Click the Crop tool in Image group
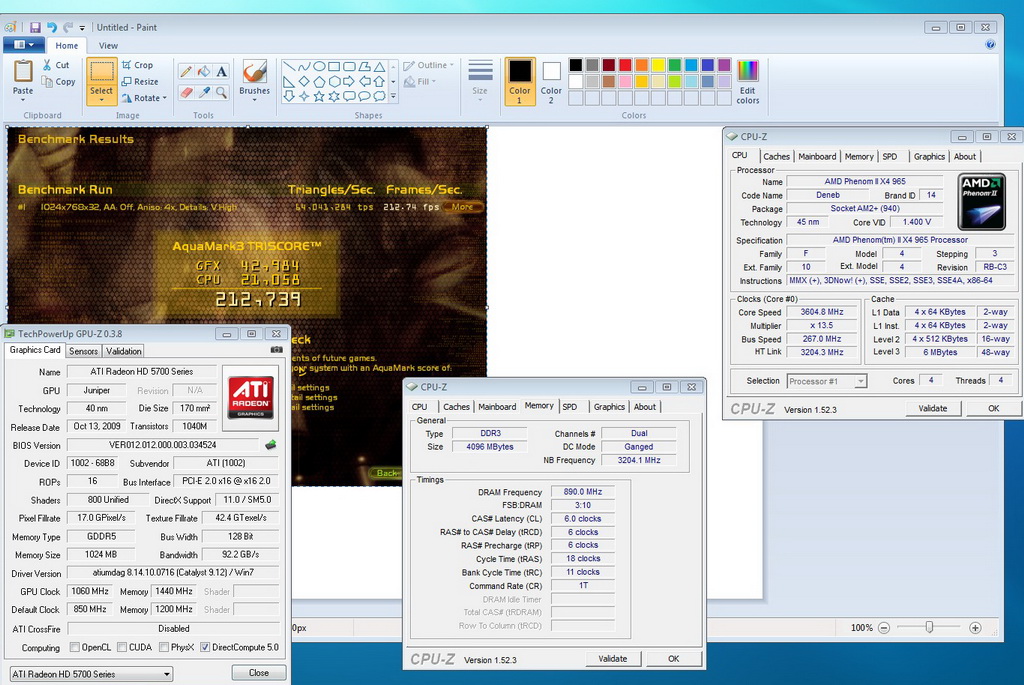Viewport: 1024px width, 685px height. coord(137,65)
